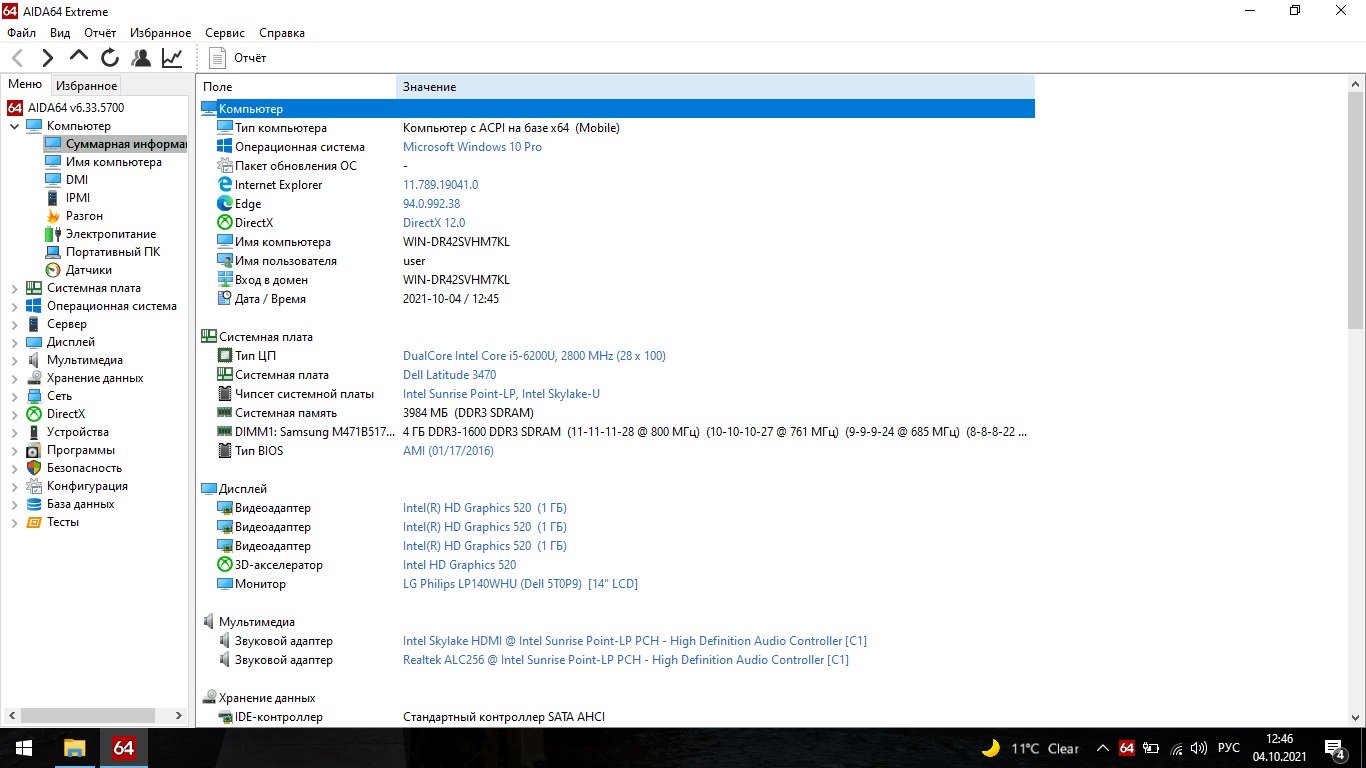Select Датчики sensor item in tree
Viewport: 1366px width, 768px height.
(x=88, y=270)
